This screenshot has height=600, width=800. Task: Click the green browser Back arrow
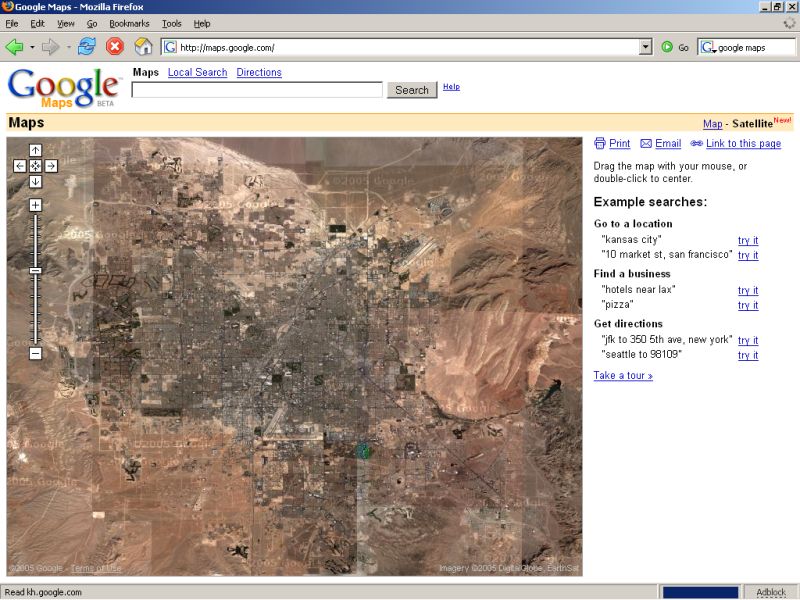[14, 47]
